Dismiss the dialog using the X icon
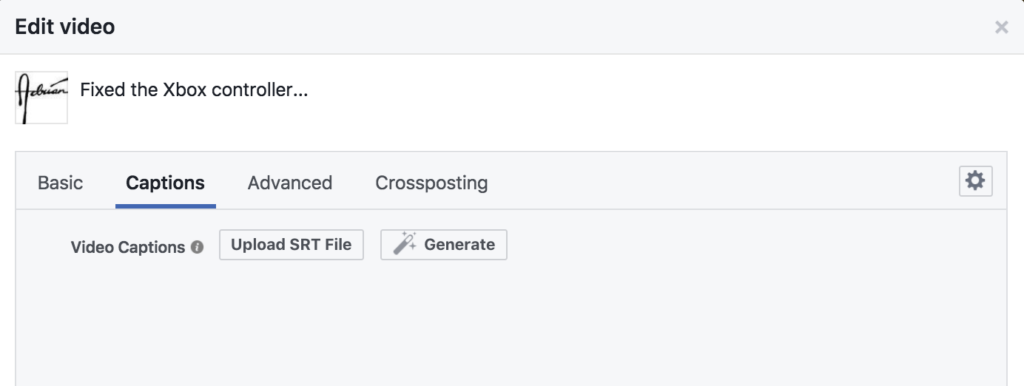 click(1001, 27)
